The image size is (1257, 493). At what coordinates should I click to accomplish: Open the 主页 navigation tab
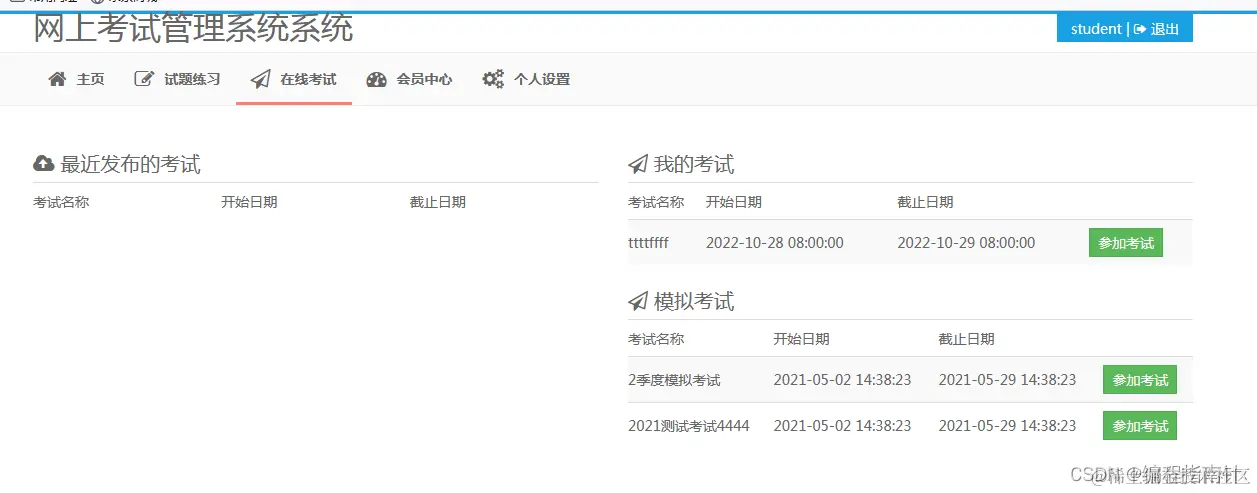76,79
